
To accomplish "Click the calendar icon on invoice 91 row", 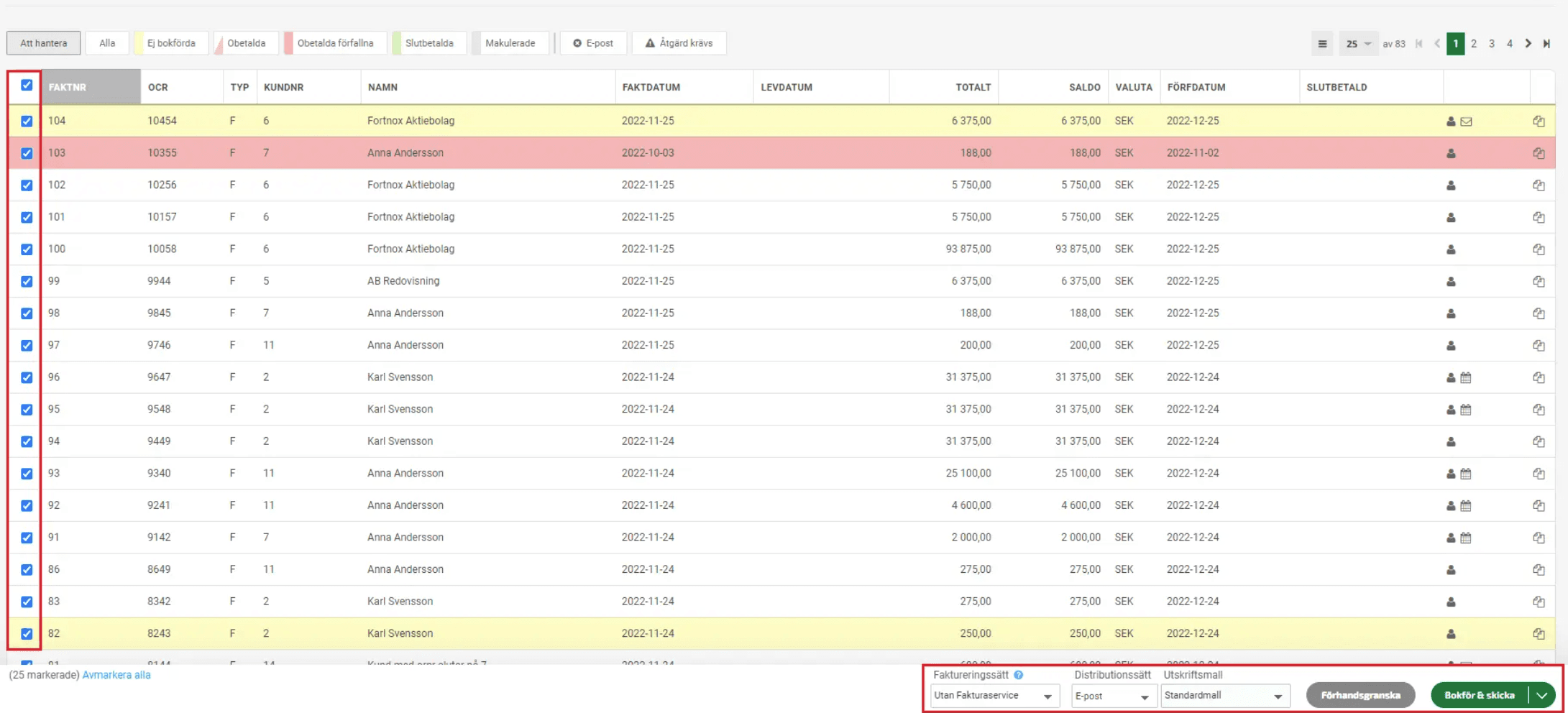I will 1466,538.
